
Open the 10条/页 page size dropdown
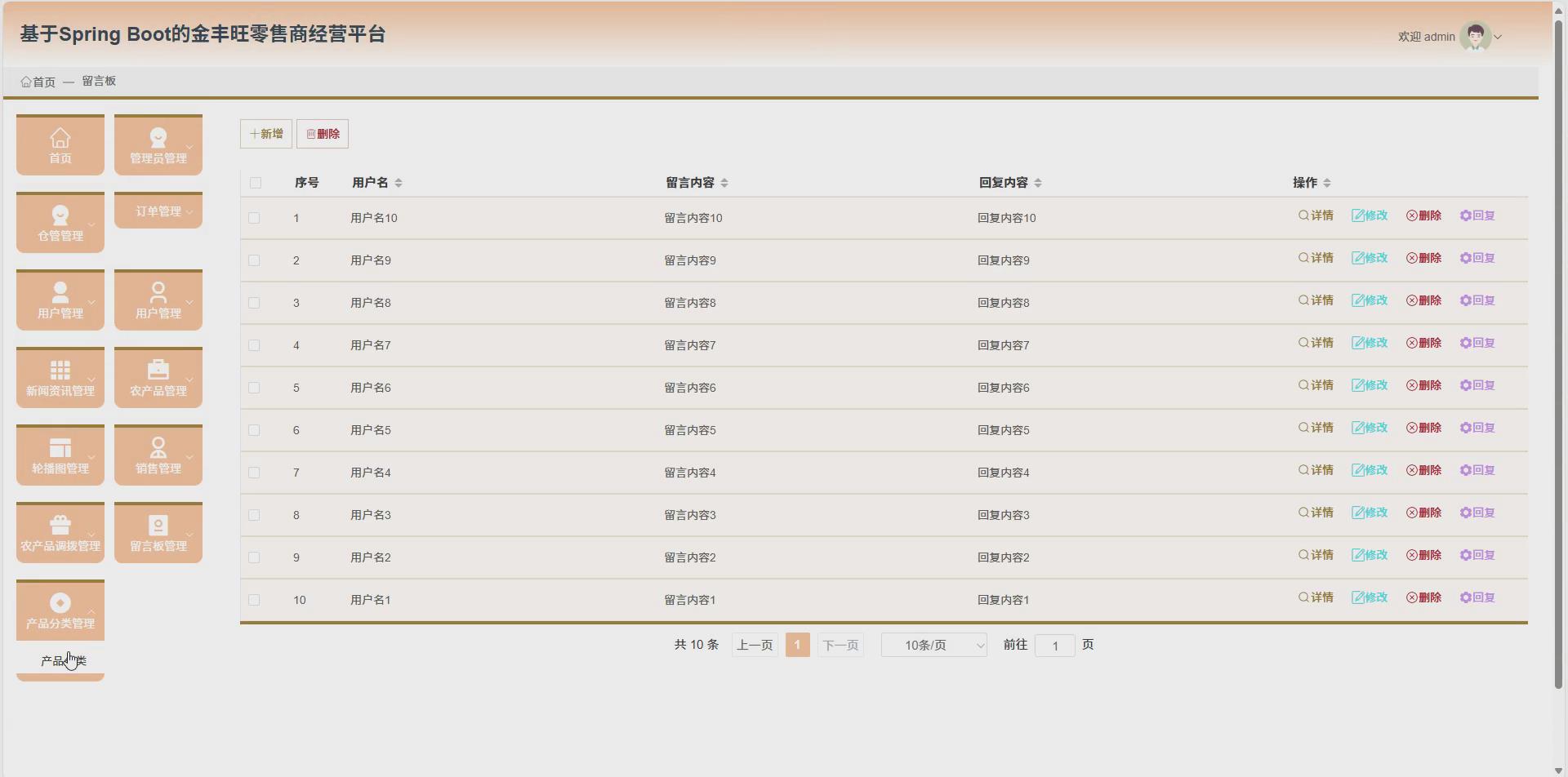click(934, 645)
